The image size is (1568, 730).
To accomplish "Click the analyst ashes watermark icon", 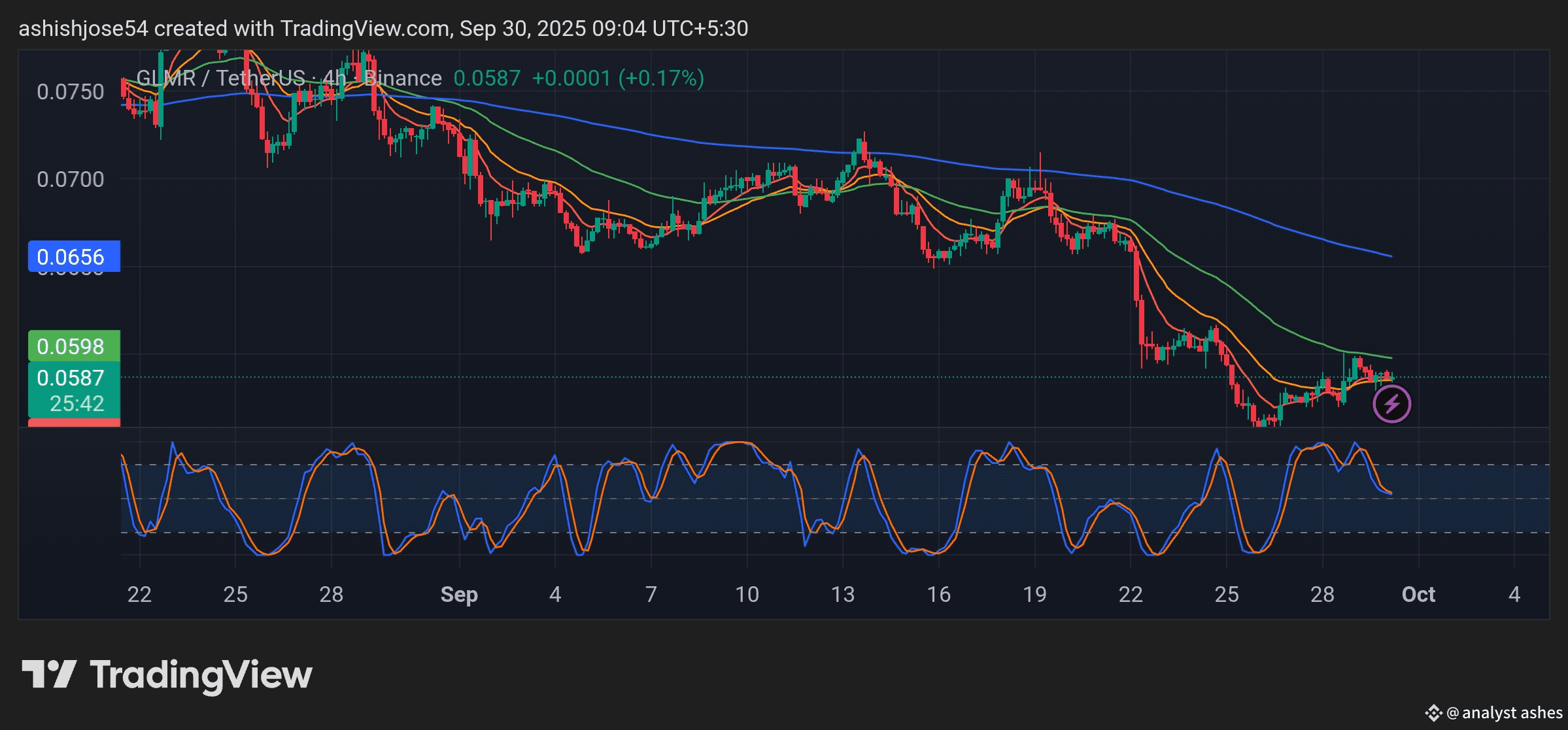I will click(1433, 712).
